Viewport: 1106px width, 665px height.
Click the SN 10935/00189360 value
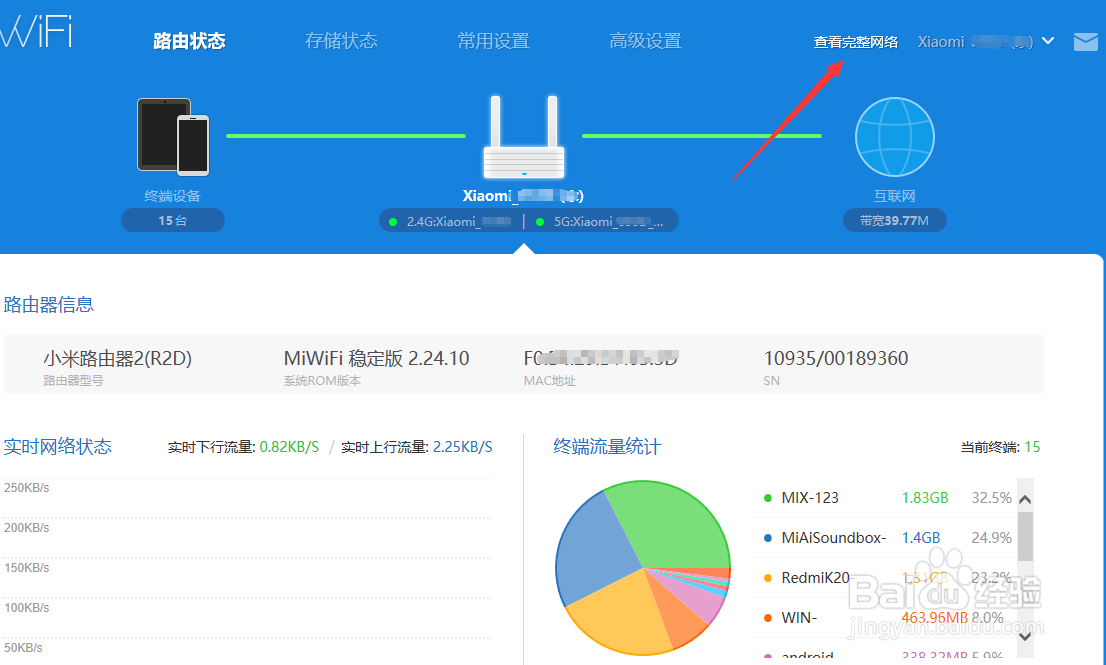(x=836, y=358)
